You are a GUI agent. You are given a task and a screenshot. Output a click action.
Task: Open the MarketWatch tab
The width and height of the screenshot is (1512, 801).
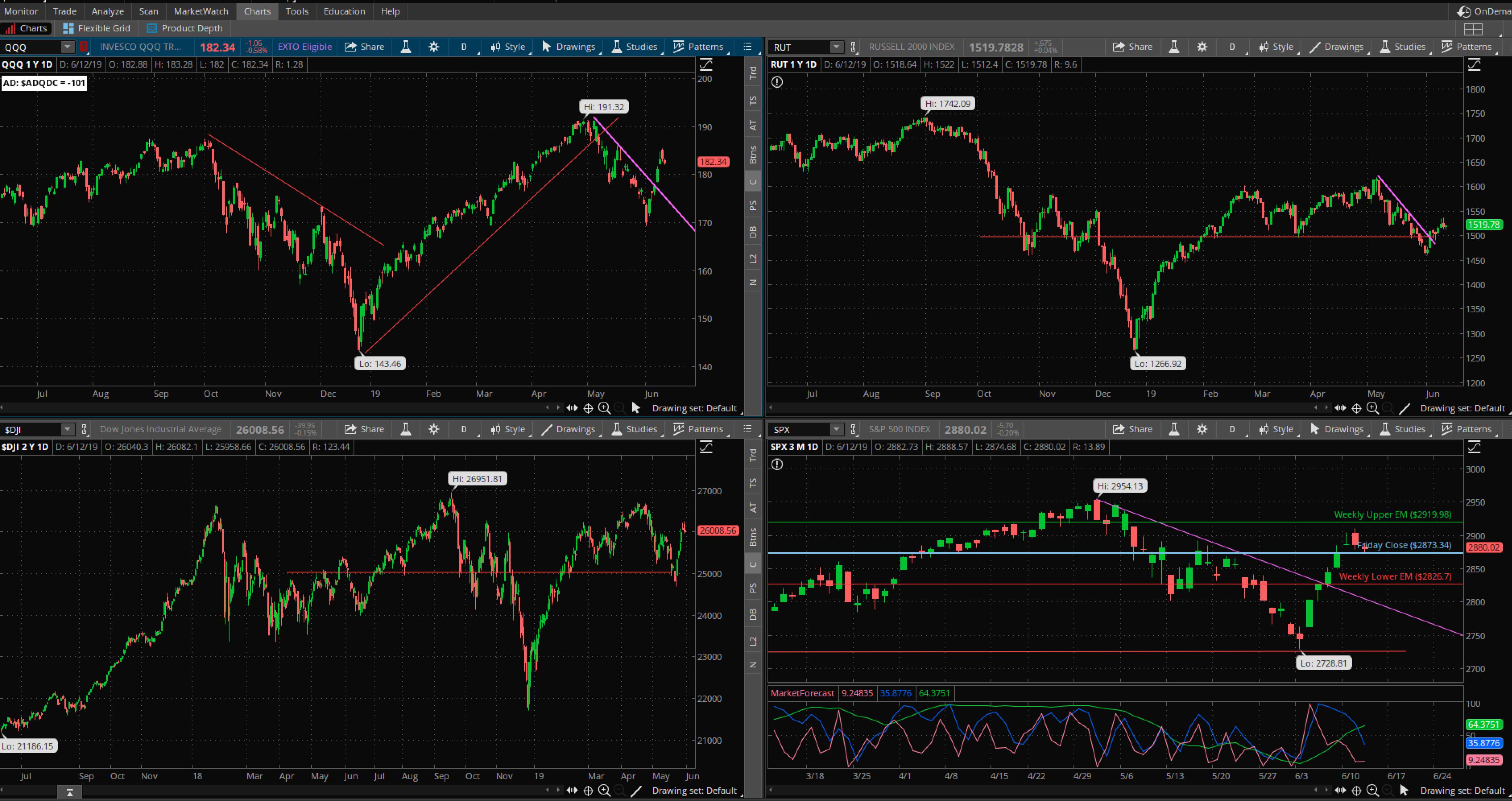click(x=201, y=11)
